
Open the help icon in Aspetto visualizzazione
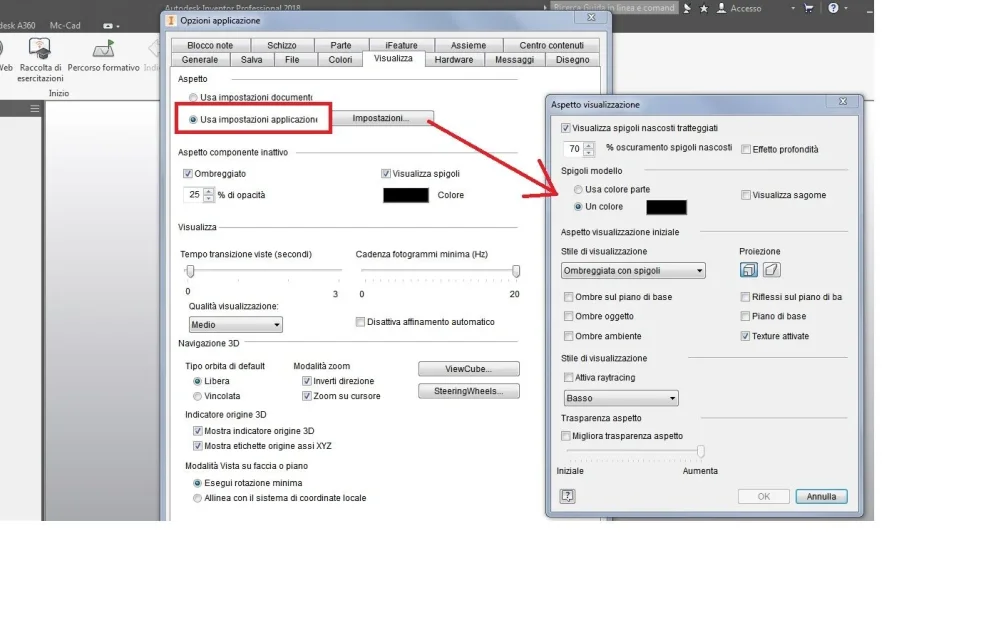[x=567, y=496]
